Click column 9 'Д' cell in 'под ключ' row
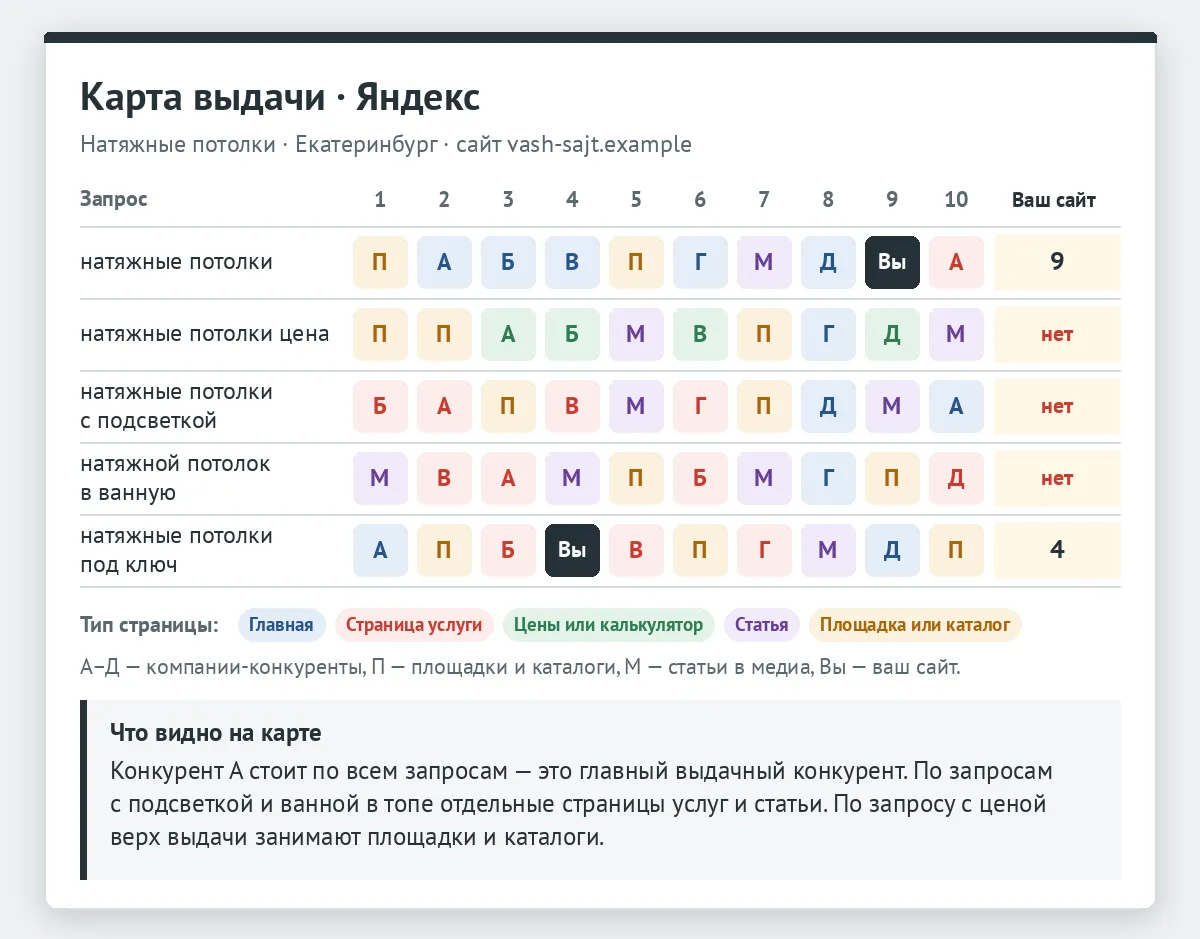Image resolution: width=1200 pixels, height=939 pixels. (892, 551)
